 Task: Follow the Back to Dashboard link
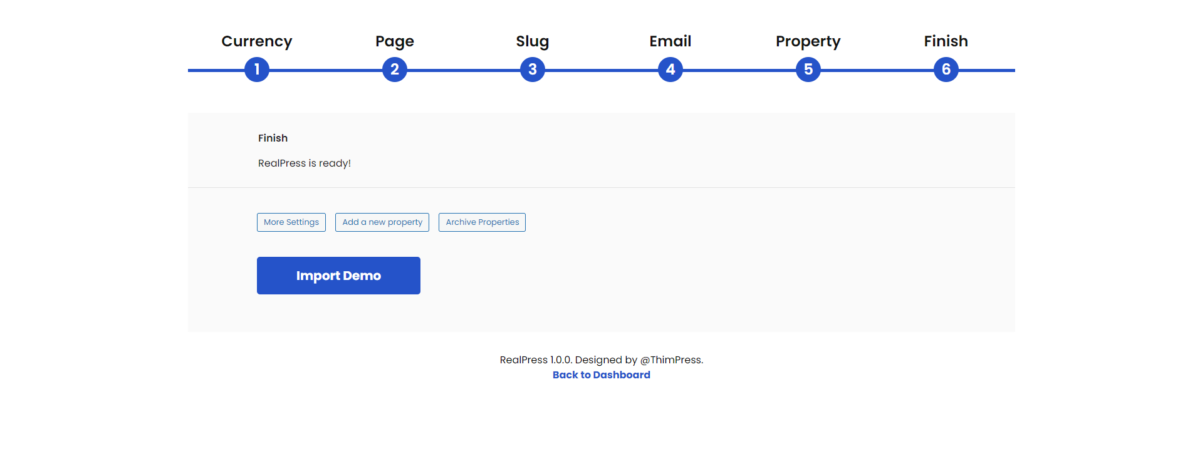tap(601, 375)
